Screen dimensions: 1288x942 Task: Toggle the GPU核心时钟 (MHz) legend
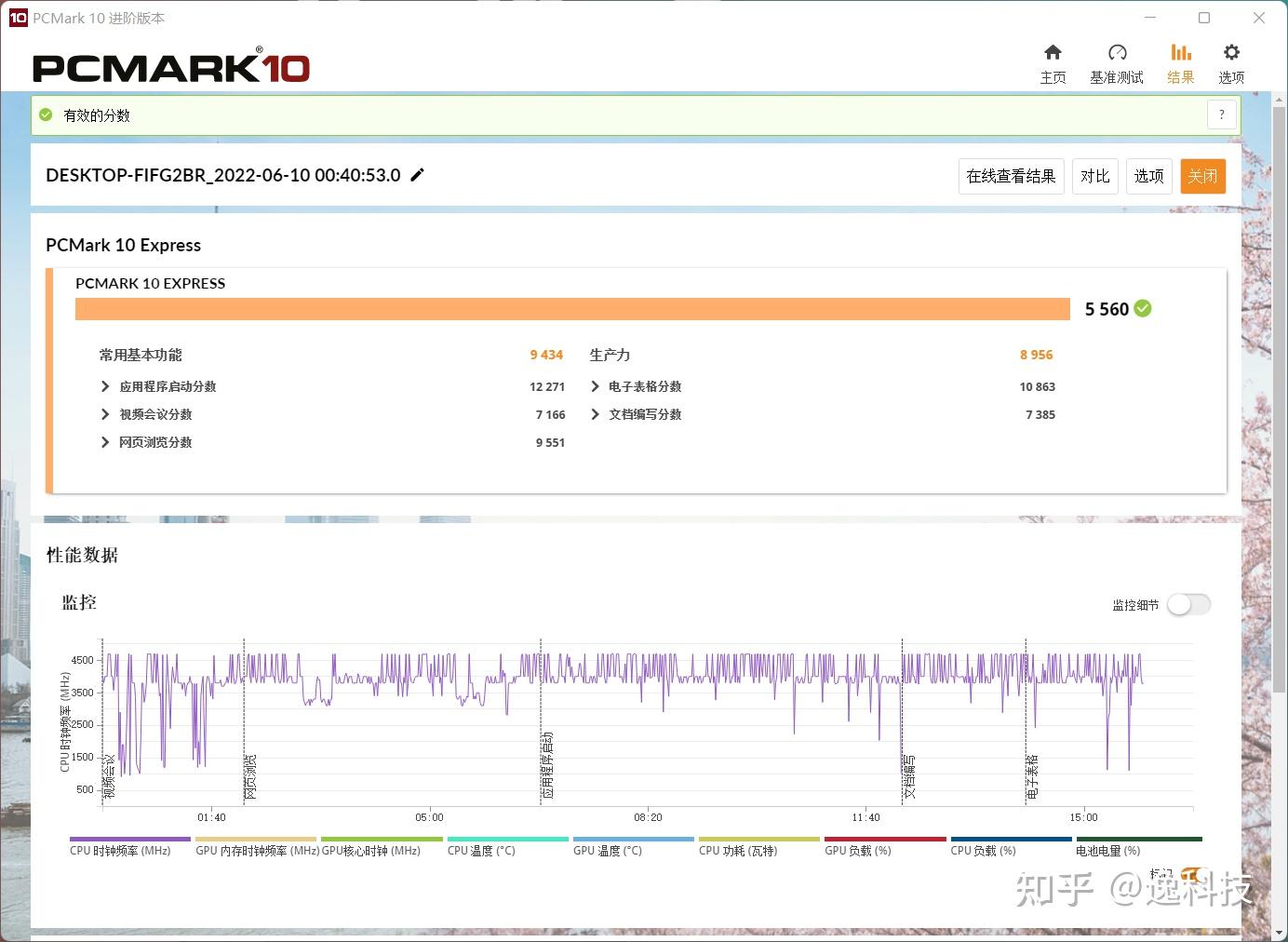click(382, 845)
